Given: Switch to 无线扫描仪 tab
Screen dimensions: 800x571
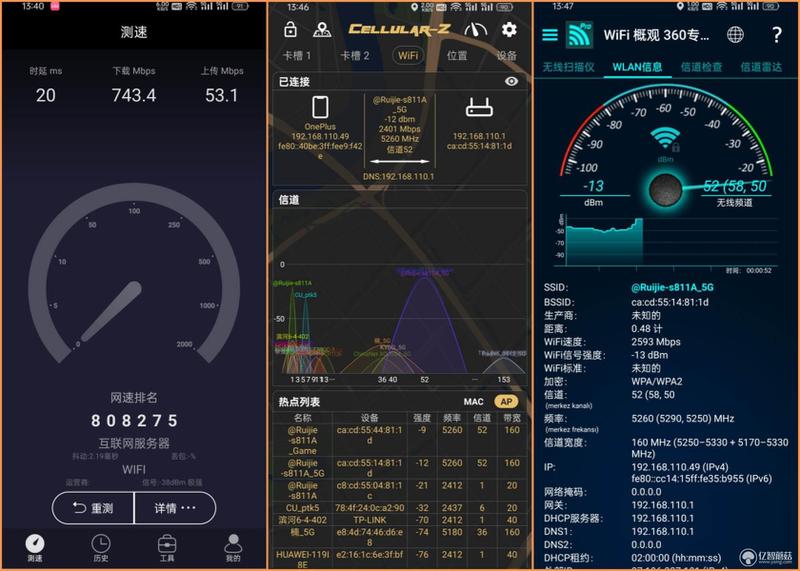Looking at the screenshot, I should [568, 67].
